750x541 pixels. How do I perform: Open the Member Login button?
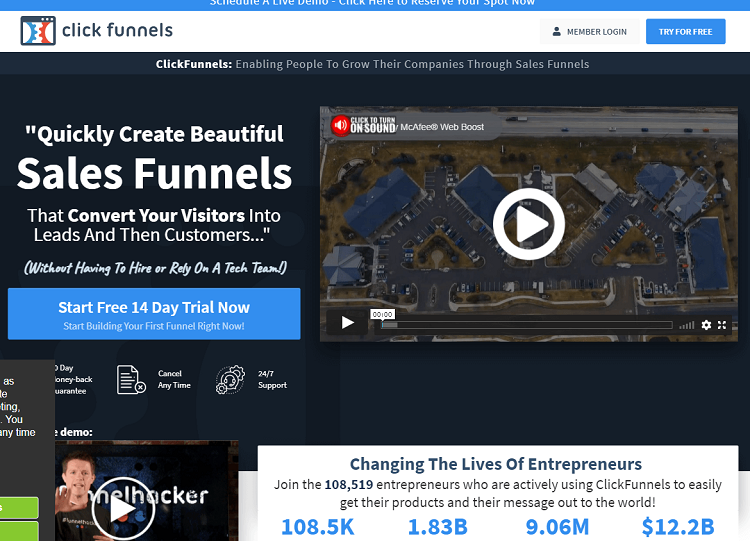pos(589,32)
